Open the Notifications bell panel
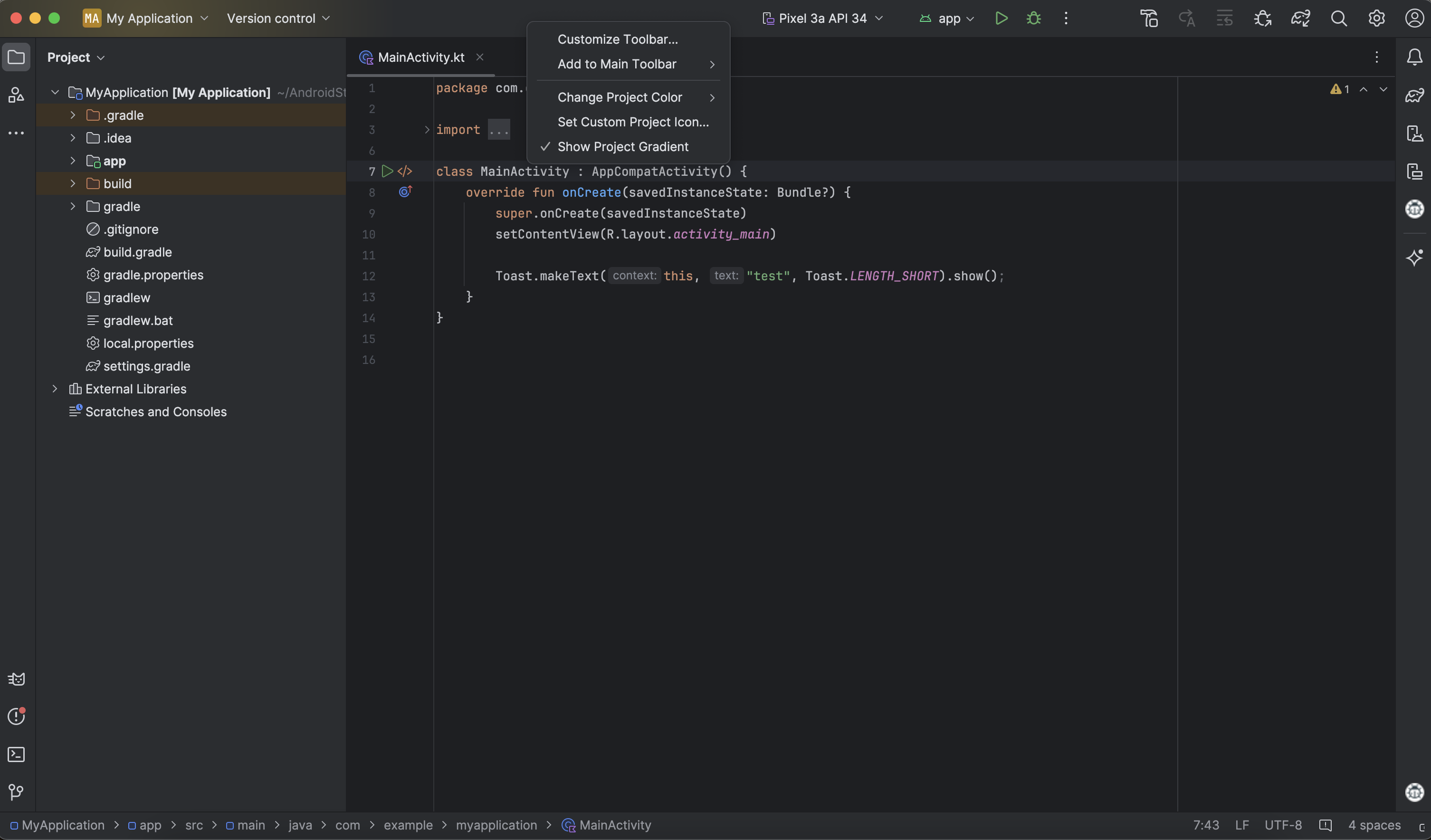 (x=1414, y=57)
